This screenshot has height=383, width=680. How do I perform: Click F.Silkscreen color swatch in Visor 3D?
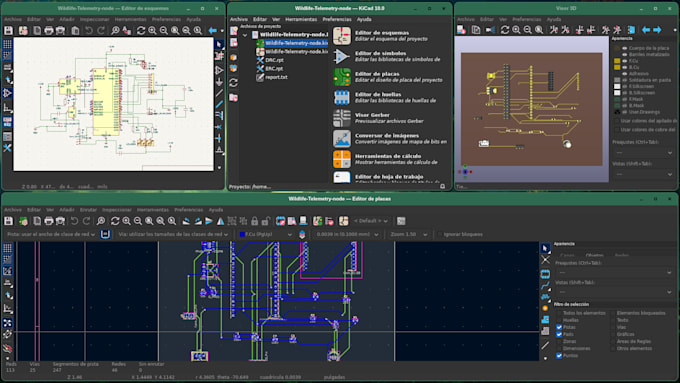[617, 87]
